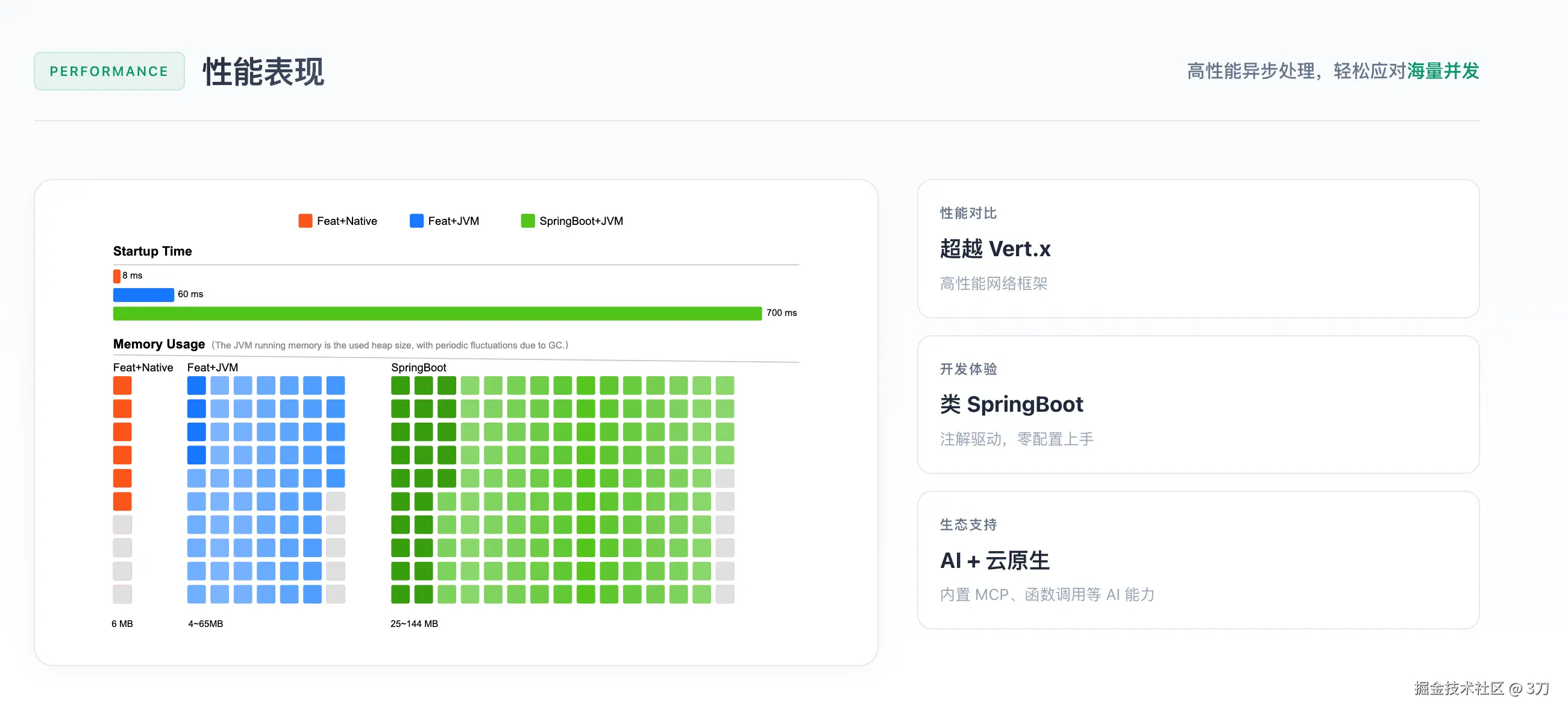The width and height of the screenshot is (1568, 715).
Task: Click the blue Feat+JVM legend swatch
Action: pyautogui.click(x=416, y=221)
